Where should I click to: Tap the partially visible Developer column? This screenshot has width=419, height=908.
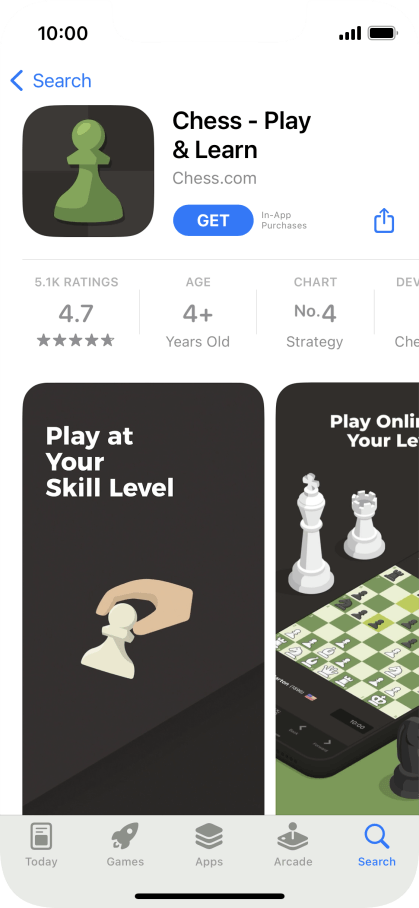click(407, 312)
